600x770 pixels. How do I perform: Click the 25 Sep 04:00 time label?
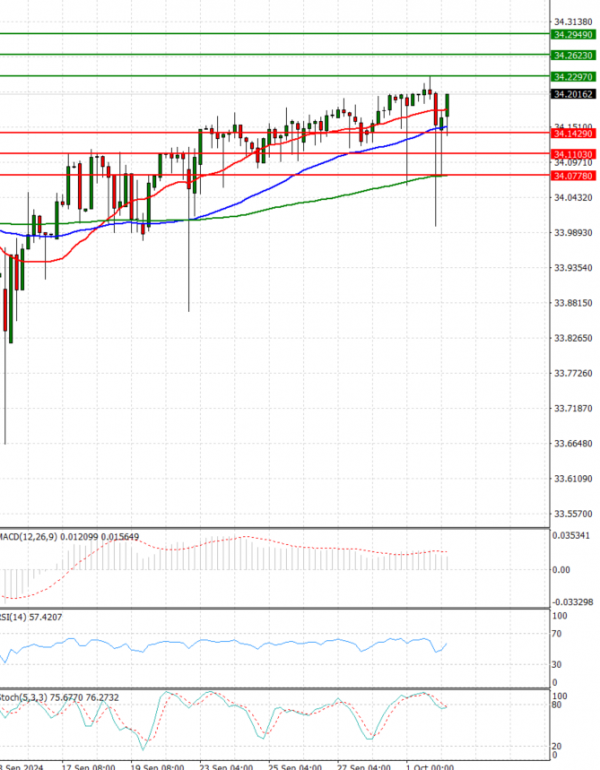[296, 767]
